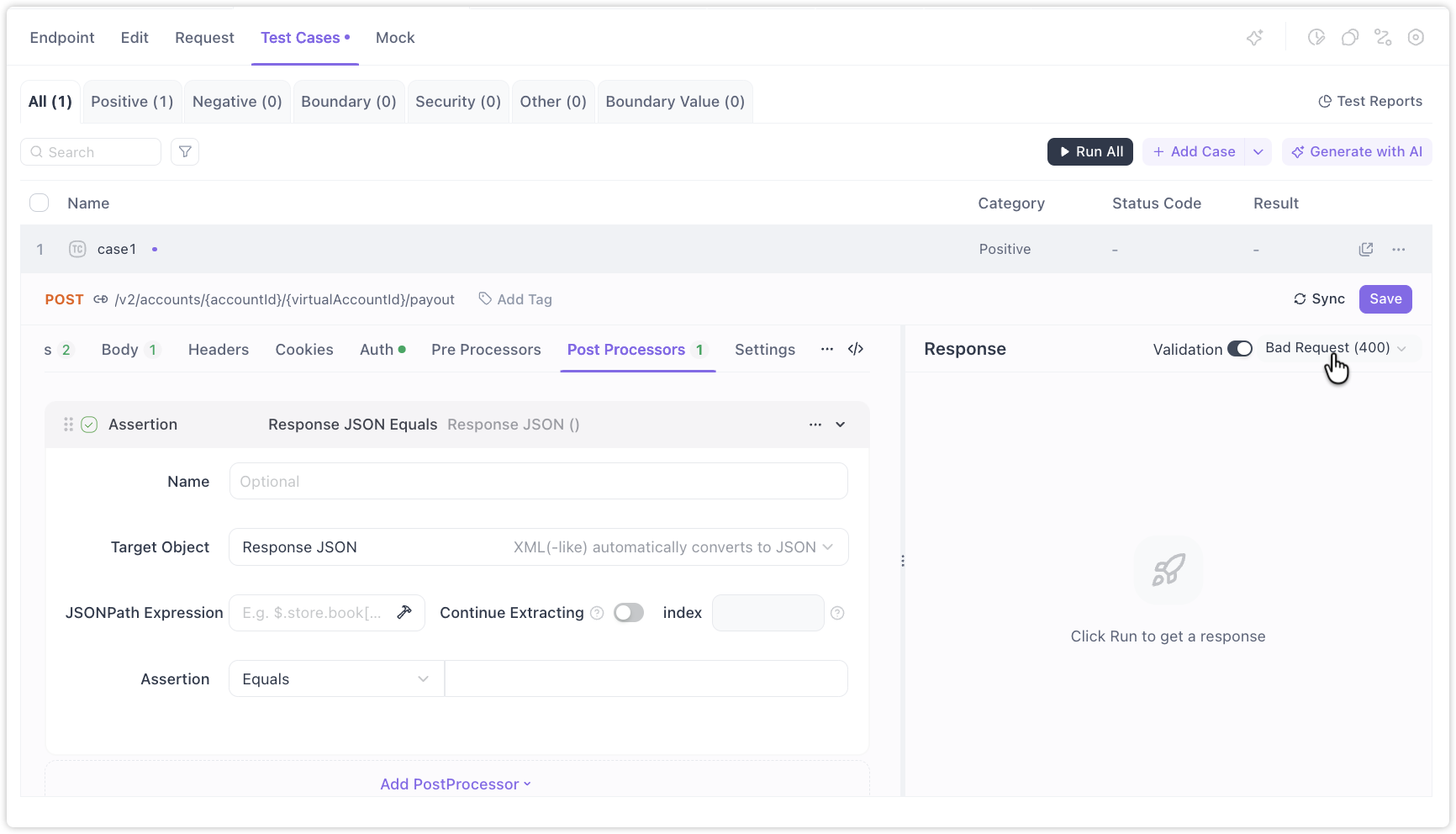Screen dimensions: 1456x834
Task: Expand the Equals assertion dropdown
Action: [336, 679]
